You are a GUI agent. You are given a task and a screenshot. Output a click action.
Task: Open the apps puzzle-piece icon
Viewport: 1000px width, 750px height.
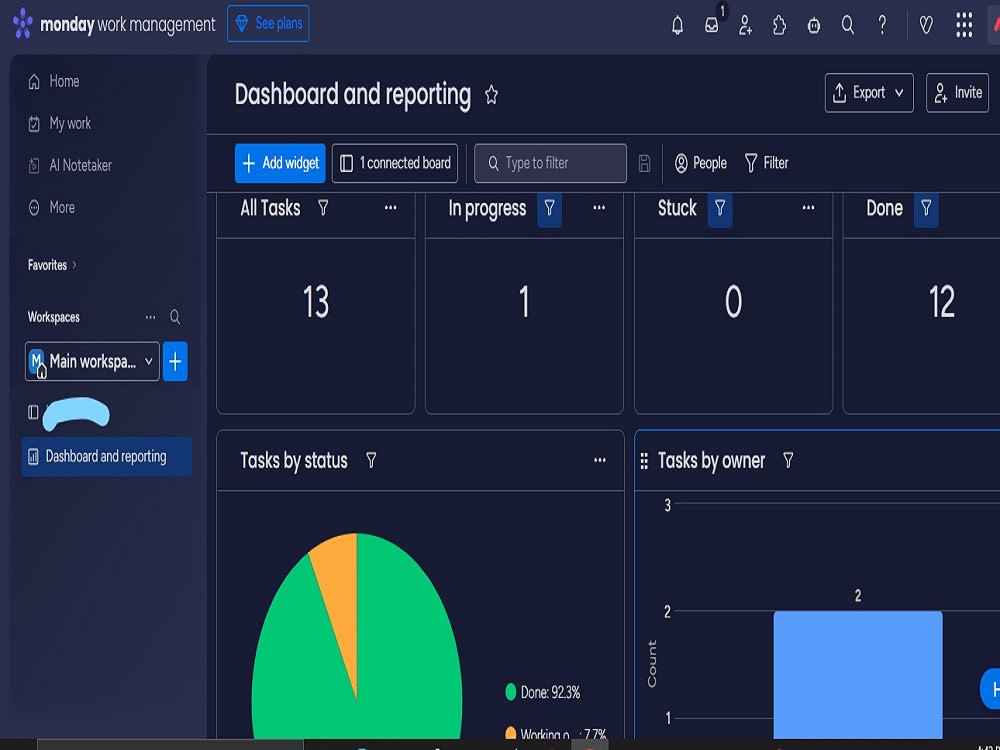(779, 25)
